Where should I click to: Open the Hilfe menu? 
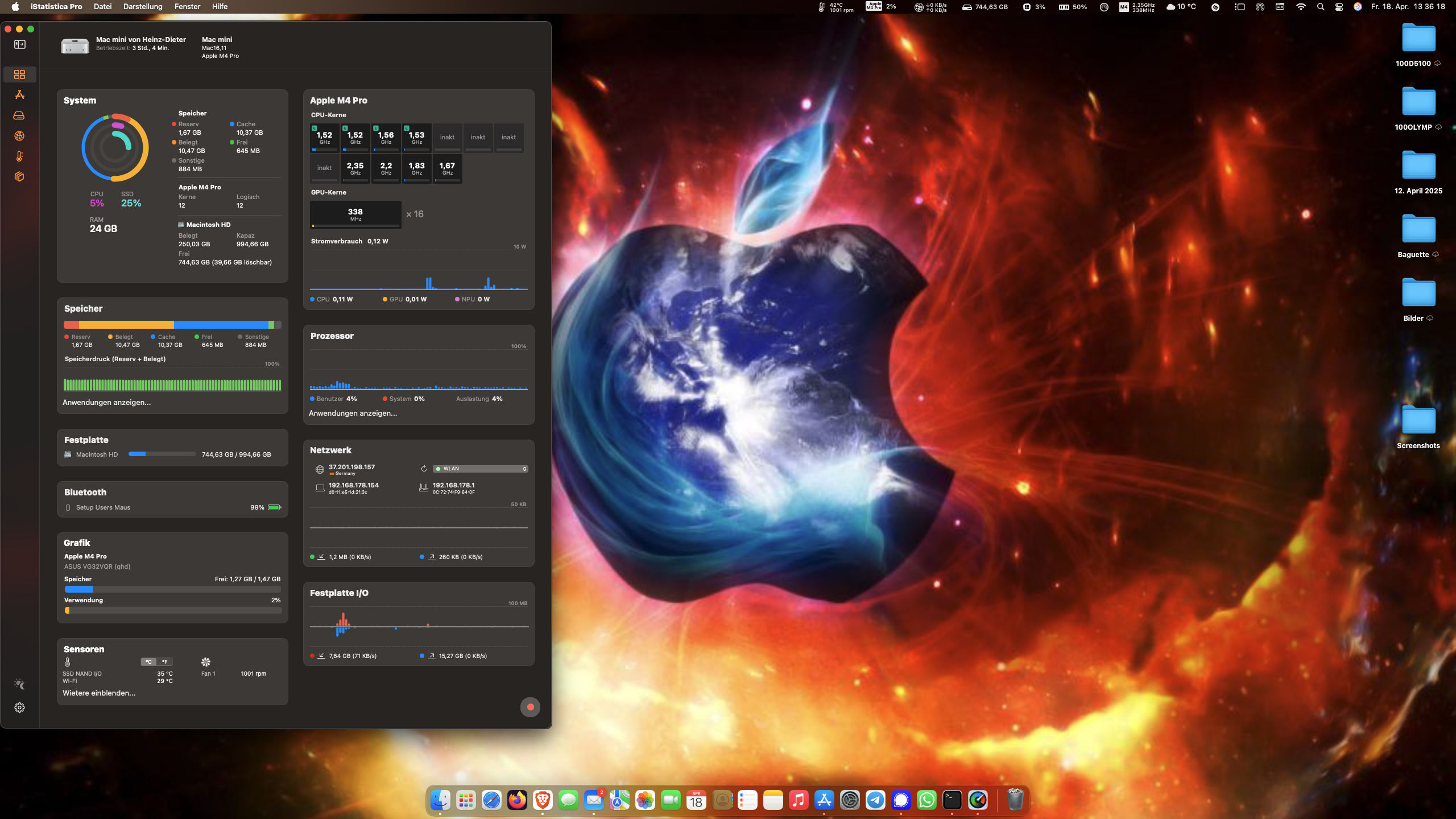[220, 7]
